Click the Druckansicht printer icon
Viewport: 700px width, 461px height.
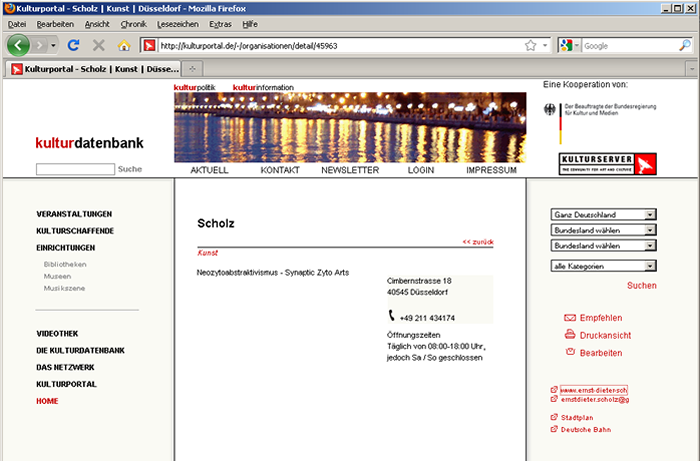pyautogui.click(x=570, y=335)
